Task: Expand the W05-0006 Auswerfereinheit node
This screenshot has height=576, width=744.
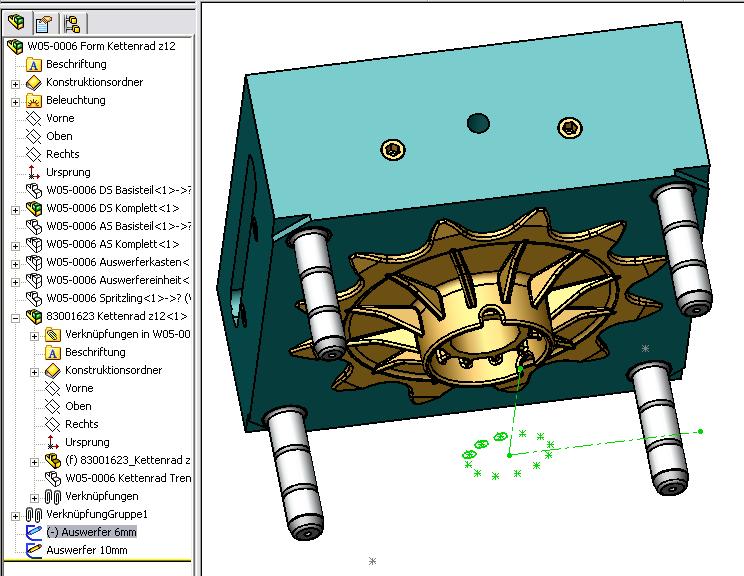Action: (15, 282)
